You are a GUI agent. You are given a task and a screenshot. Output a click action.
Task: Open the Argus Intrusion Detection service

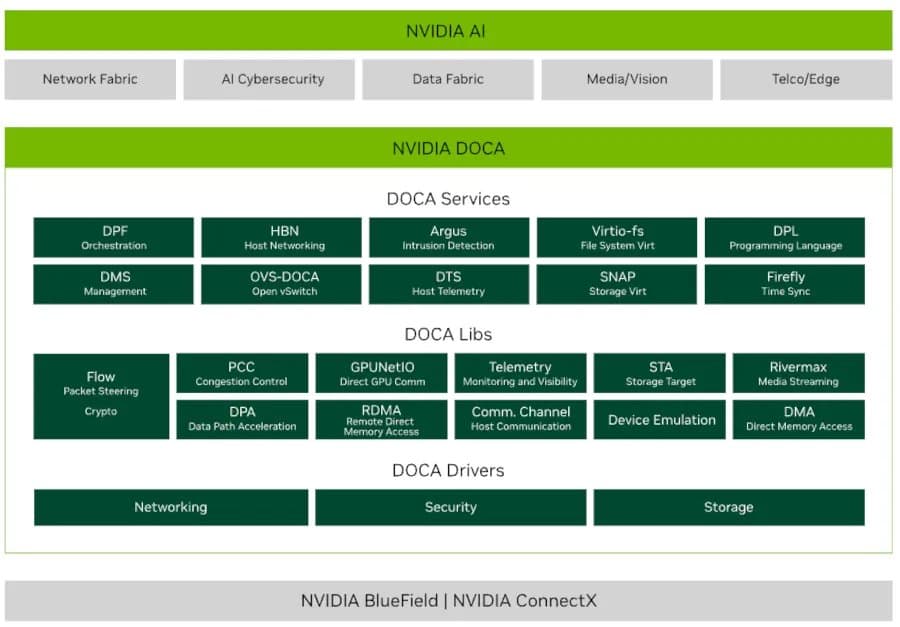pos(449,237)
